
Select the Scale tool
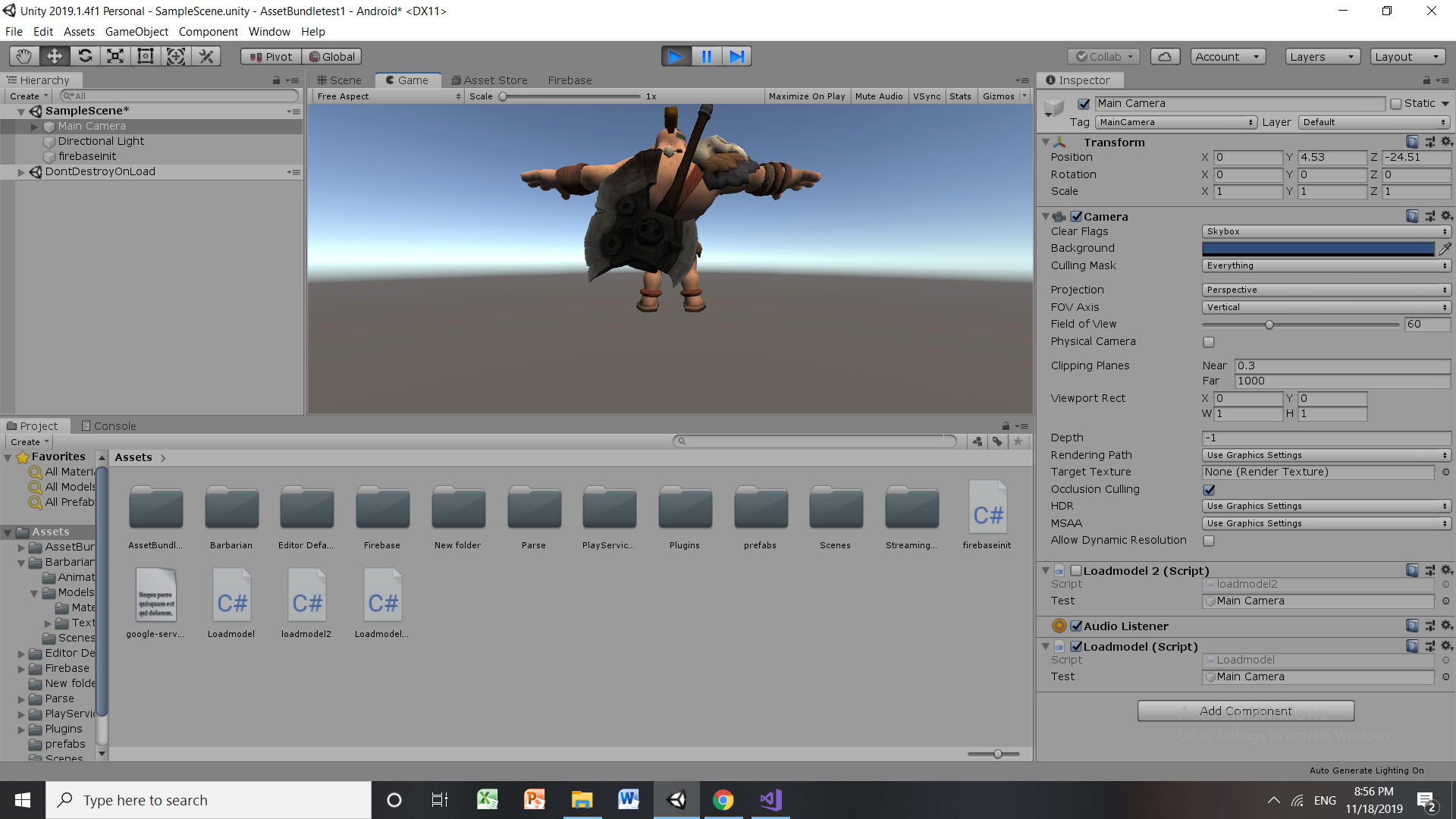115,56
